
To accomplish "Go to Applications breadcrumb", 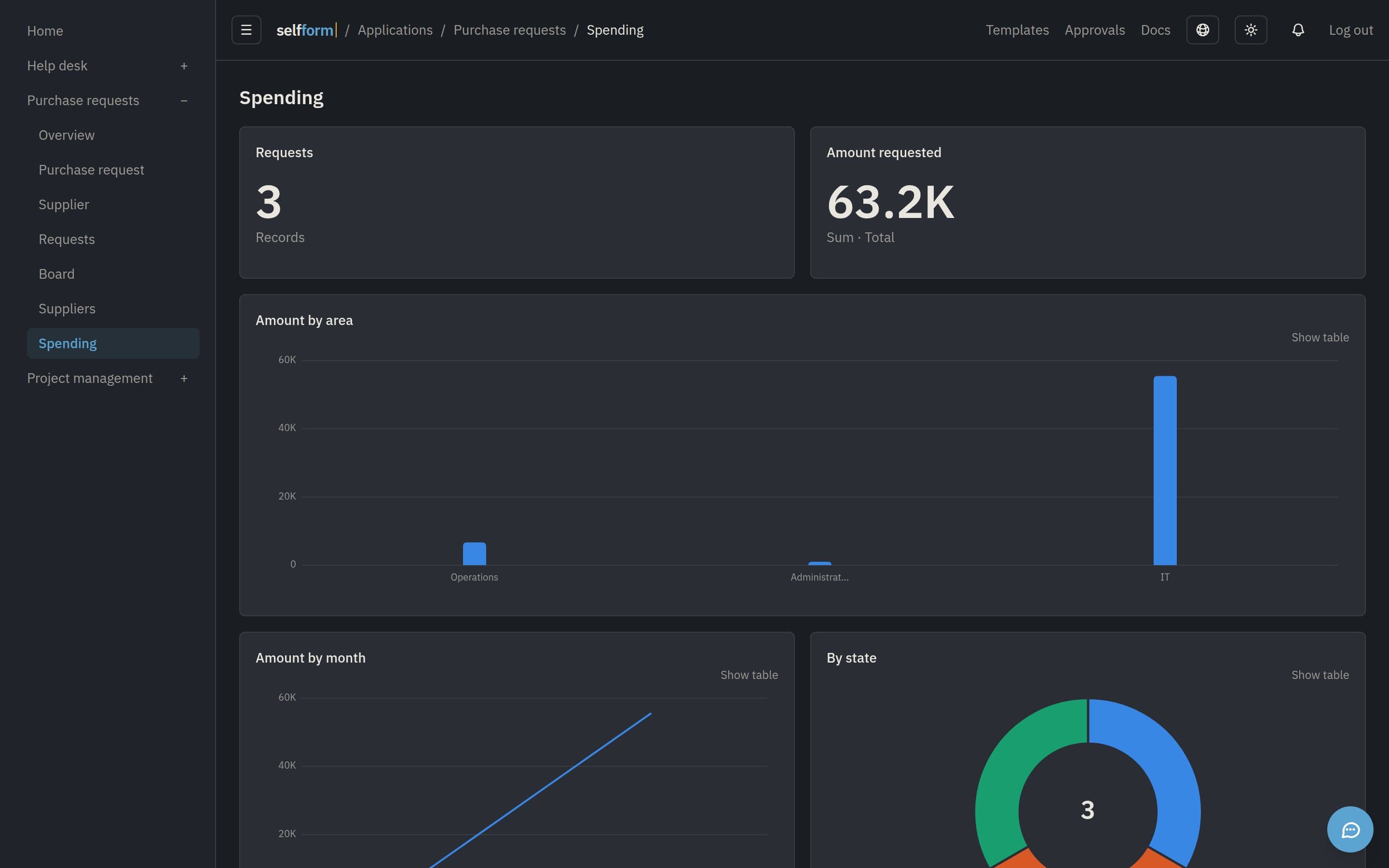I will pos(395,30).
